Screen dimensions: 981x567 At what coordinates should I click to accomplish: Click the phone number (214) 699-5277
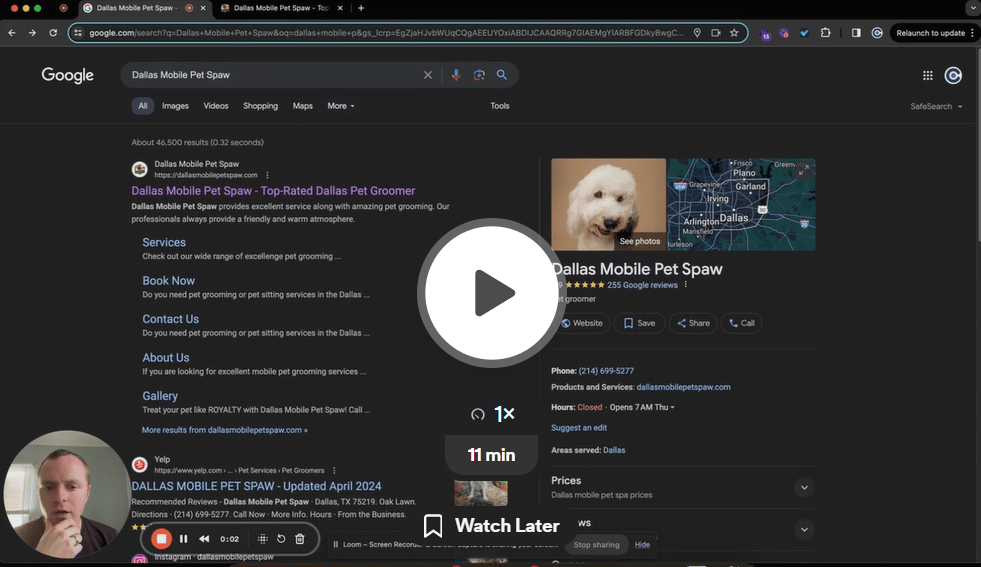tap(606, 370)
